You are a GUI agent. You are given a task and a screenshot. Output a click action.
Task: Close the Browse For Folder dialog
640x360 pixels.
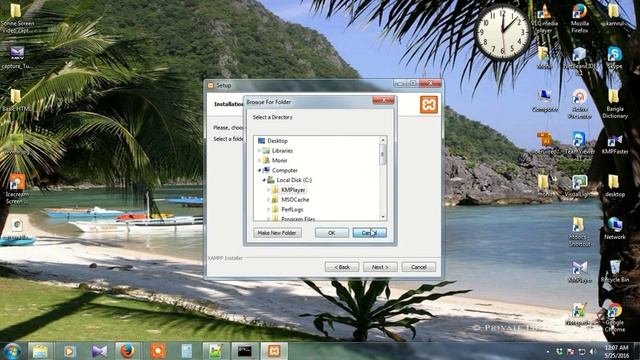pos(383,100)
